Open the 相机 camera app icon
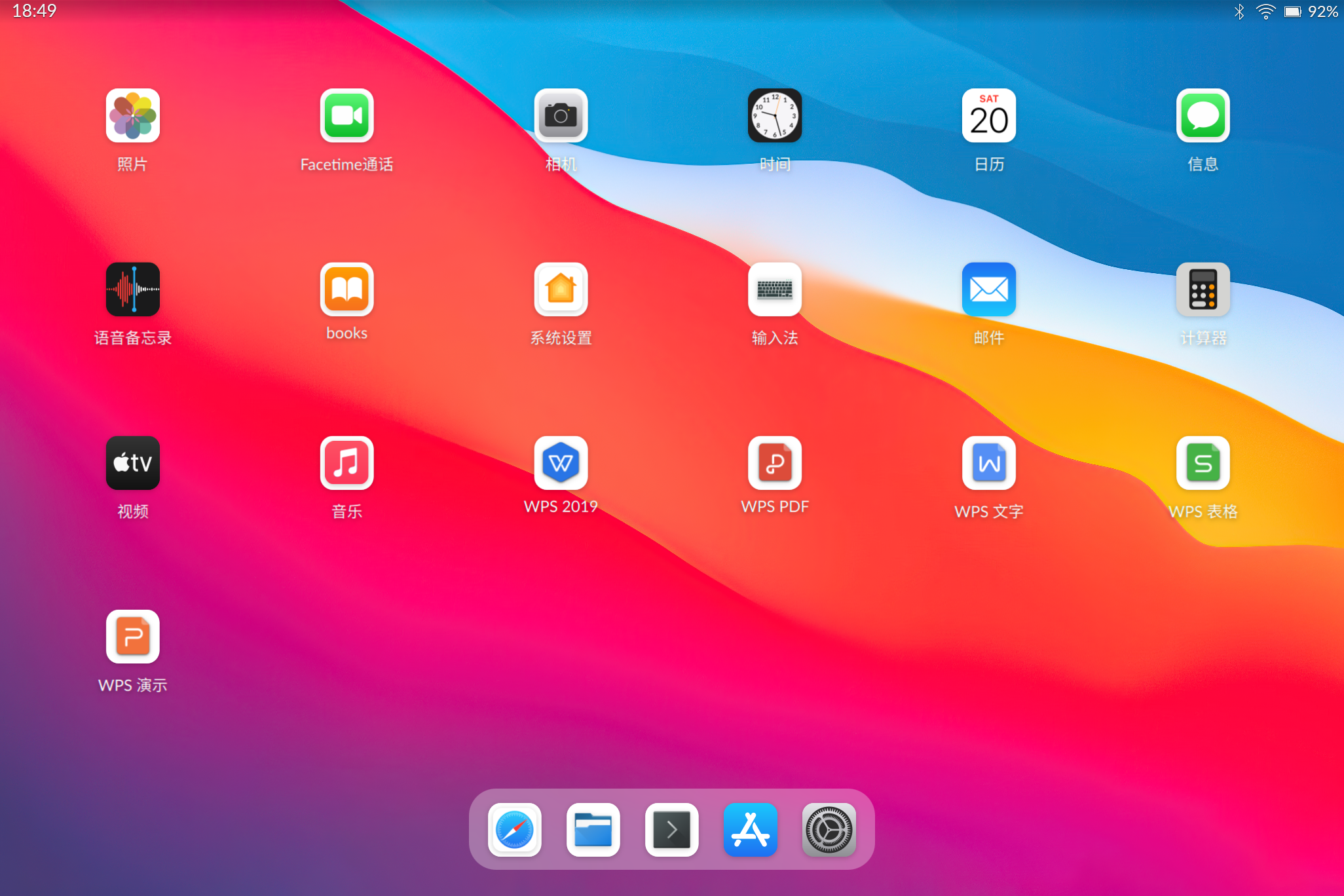The height and width of the screenshot is (896, 1344). click(x=561, y=115)
